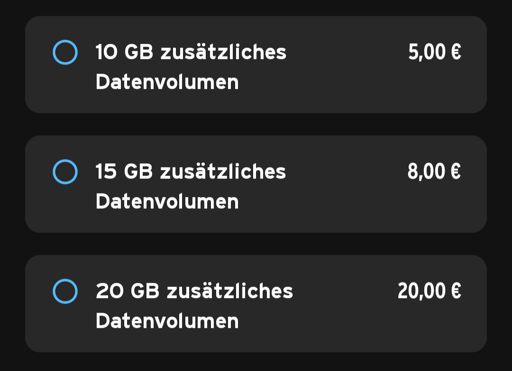Click the 8,00 € price

click(x=434, y=172)
